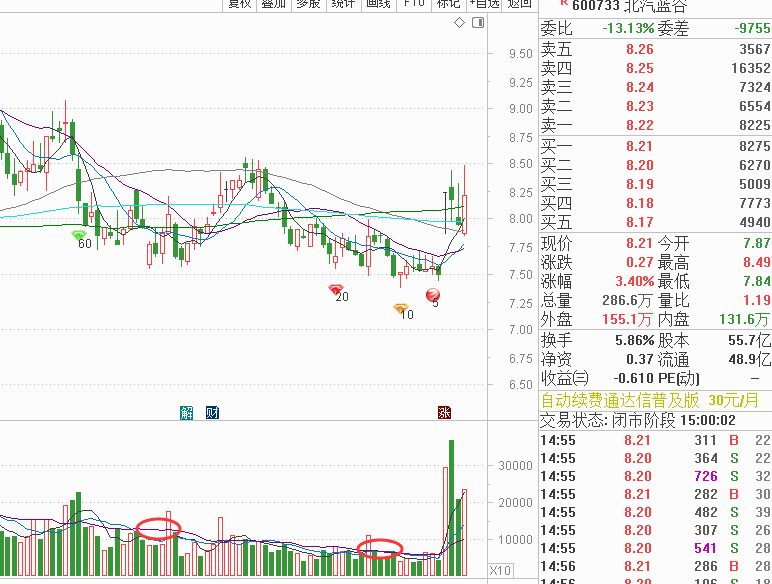This screenshot has width=772, height=584.
Task: Click the 涨跌 0.27 value
Action: click(640, 262)
